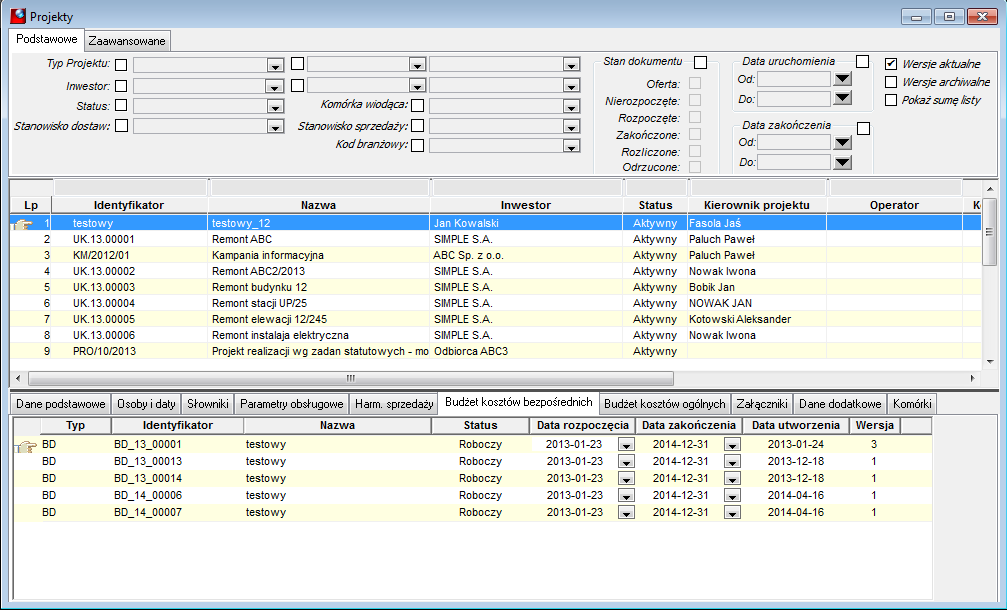Click project list vertical scrollbar down arrow

point(990,362)
